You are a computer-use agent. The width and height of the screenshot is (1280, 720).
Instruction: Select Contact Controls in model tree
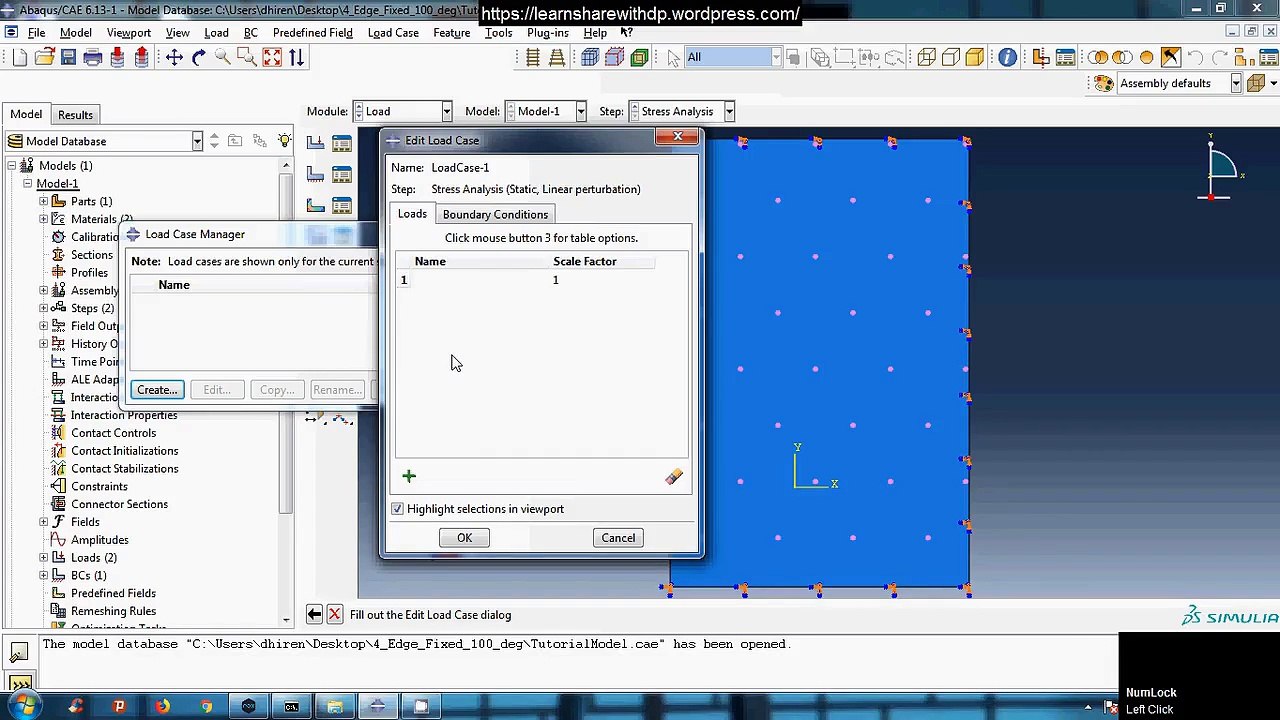pyautogui.click(x=113, y=433)
